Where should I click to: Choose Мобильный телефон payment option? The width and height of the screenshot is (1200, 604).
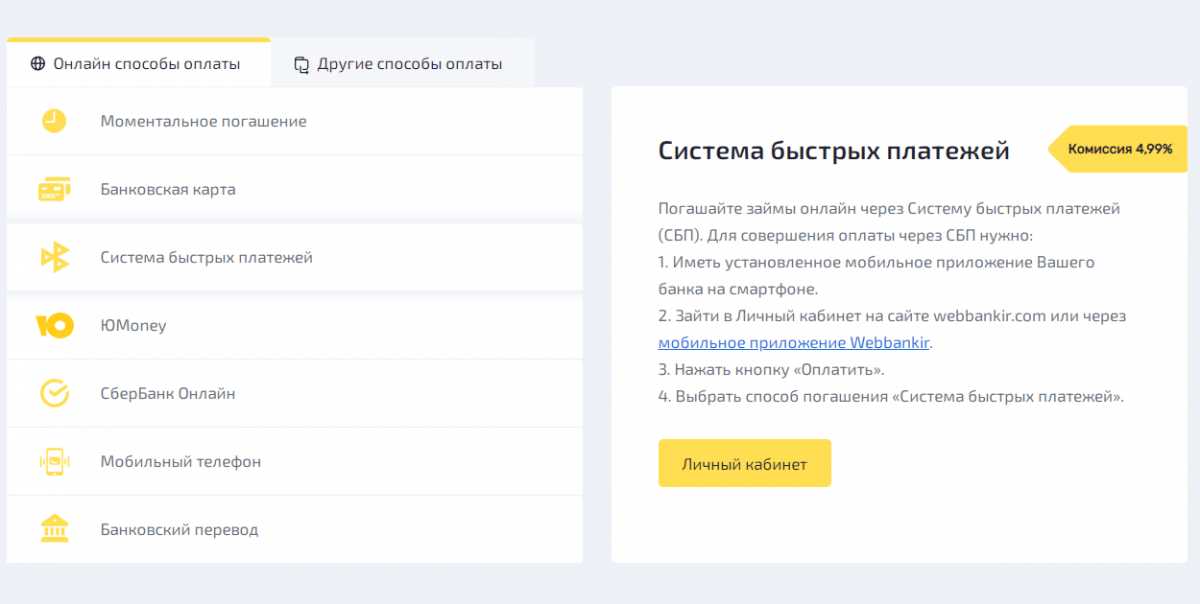tap(294, 461)
